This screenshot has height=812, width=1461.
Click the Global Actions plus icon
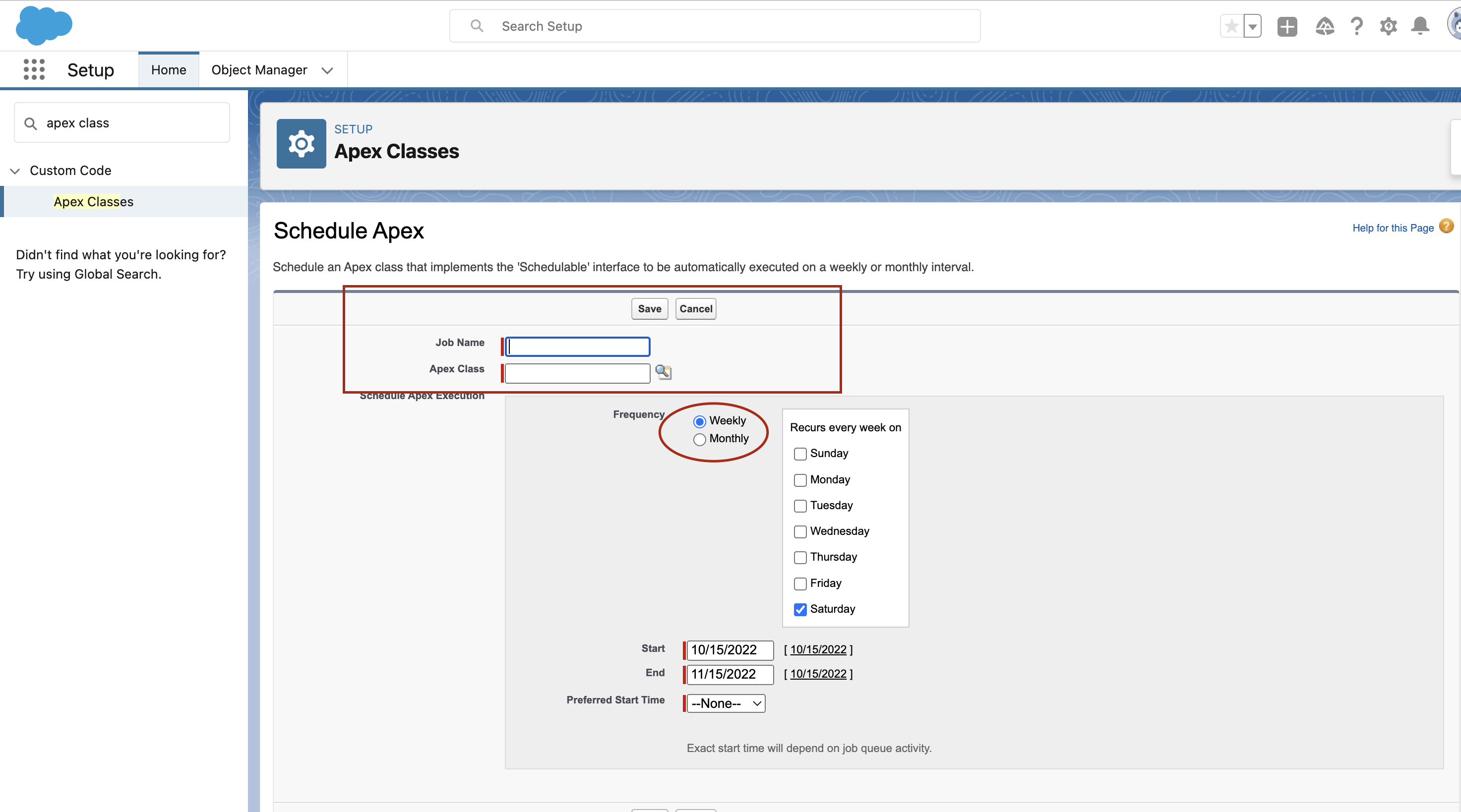(x=1287, y=26)
